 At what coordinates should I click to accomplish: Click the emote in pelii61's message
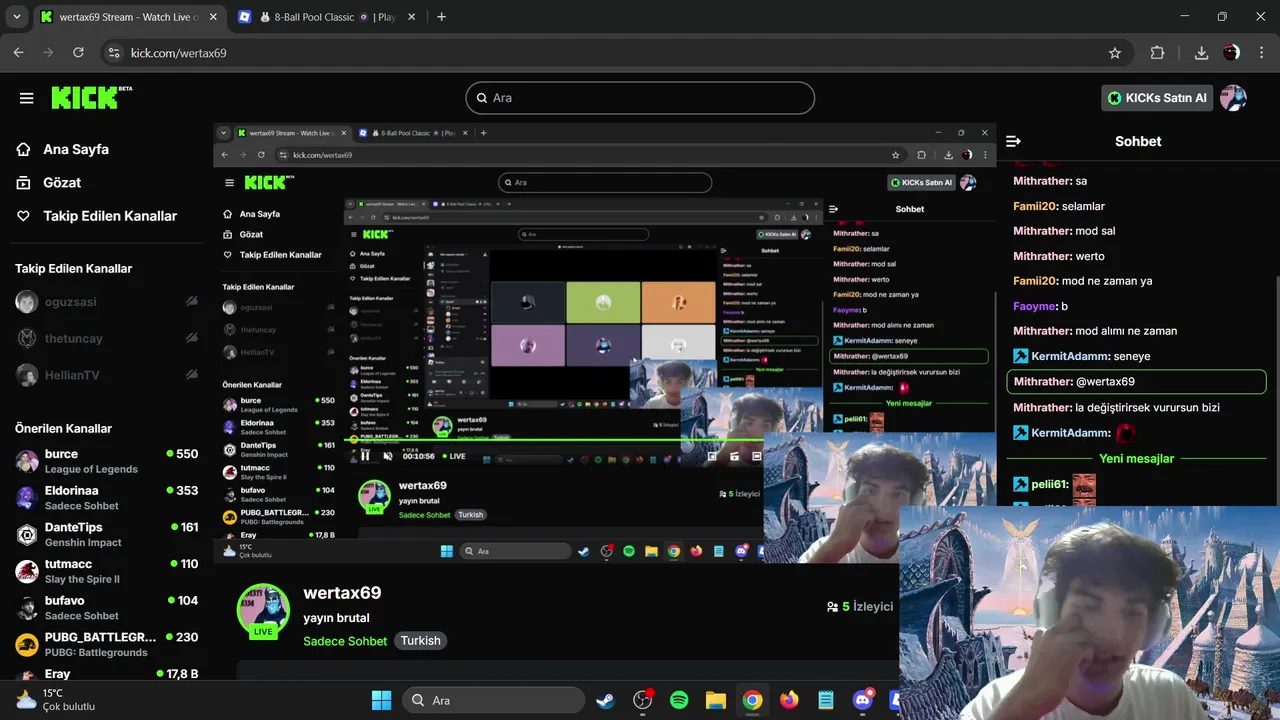pos(1084,486)
